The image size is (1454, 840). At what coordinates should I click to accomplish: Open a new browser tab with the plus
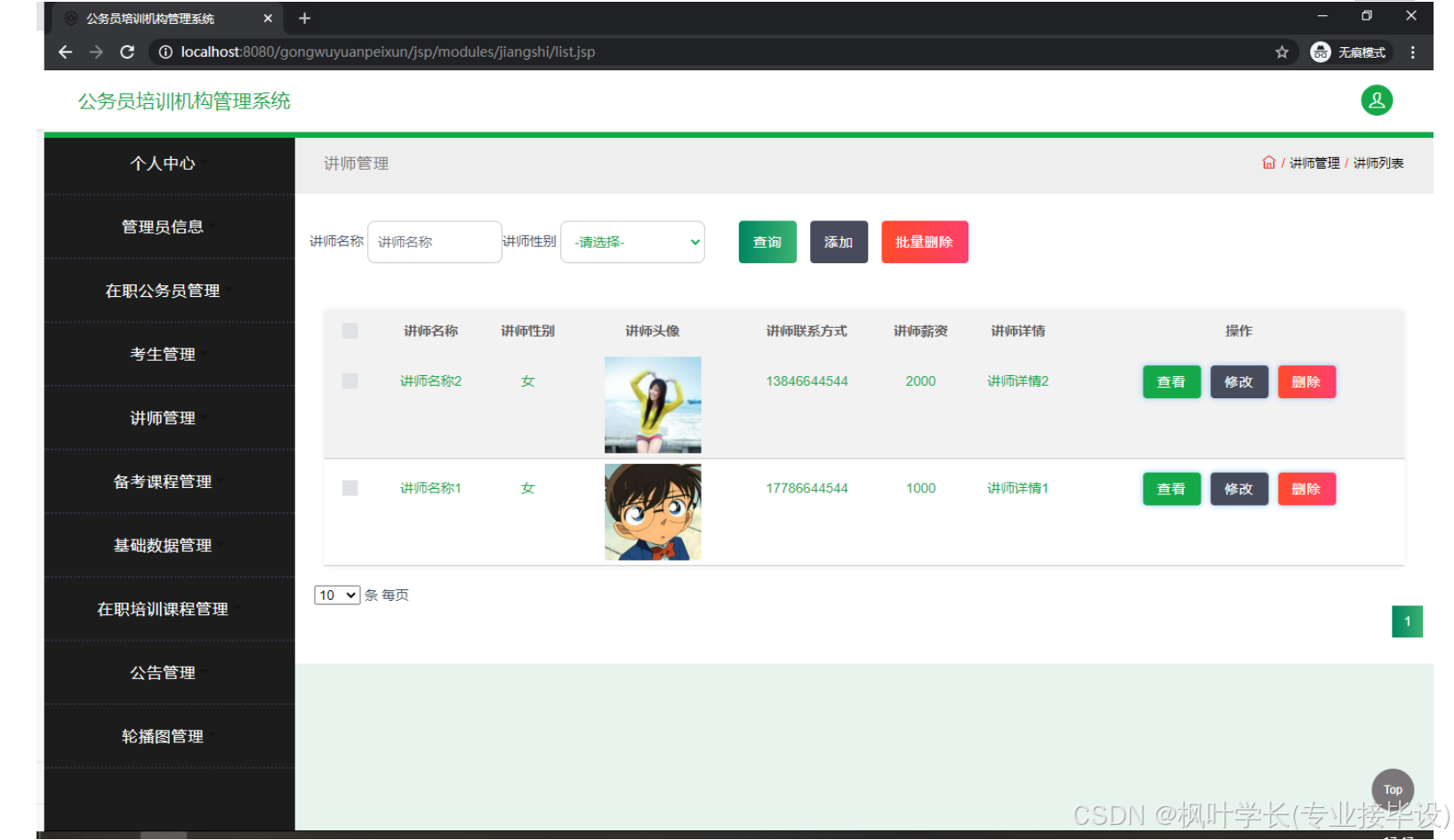pyautogui.click(x=304, y=18)
